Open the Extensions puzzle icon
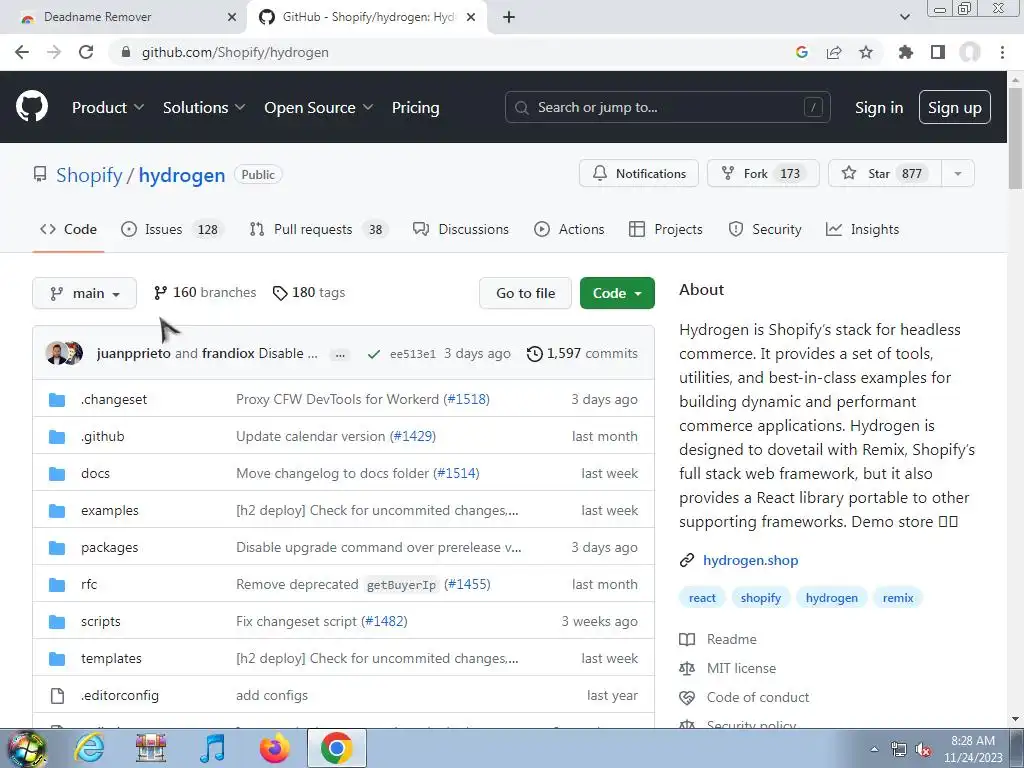This screenshot has height=768, width=1024. point(905,52)
